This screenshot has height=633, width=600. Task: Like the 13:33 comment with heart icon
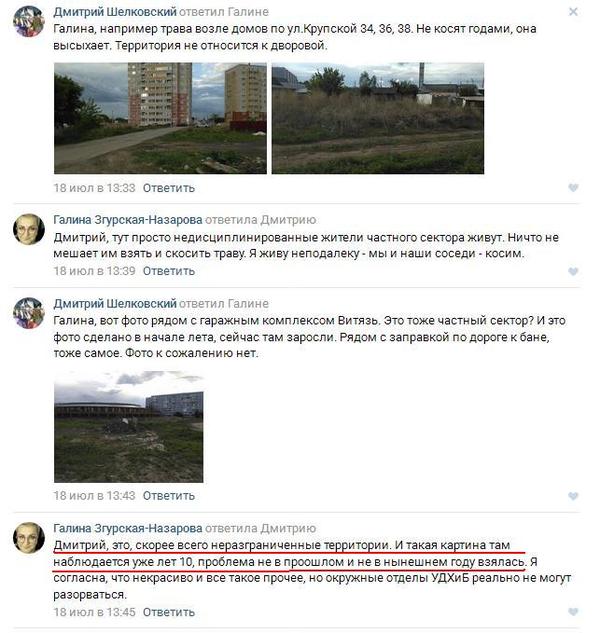(x=573, y=188)
